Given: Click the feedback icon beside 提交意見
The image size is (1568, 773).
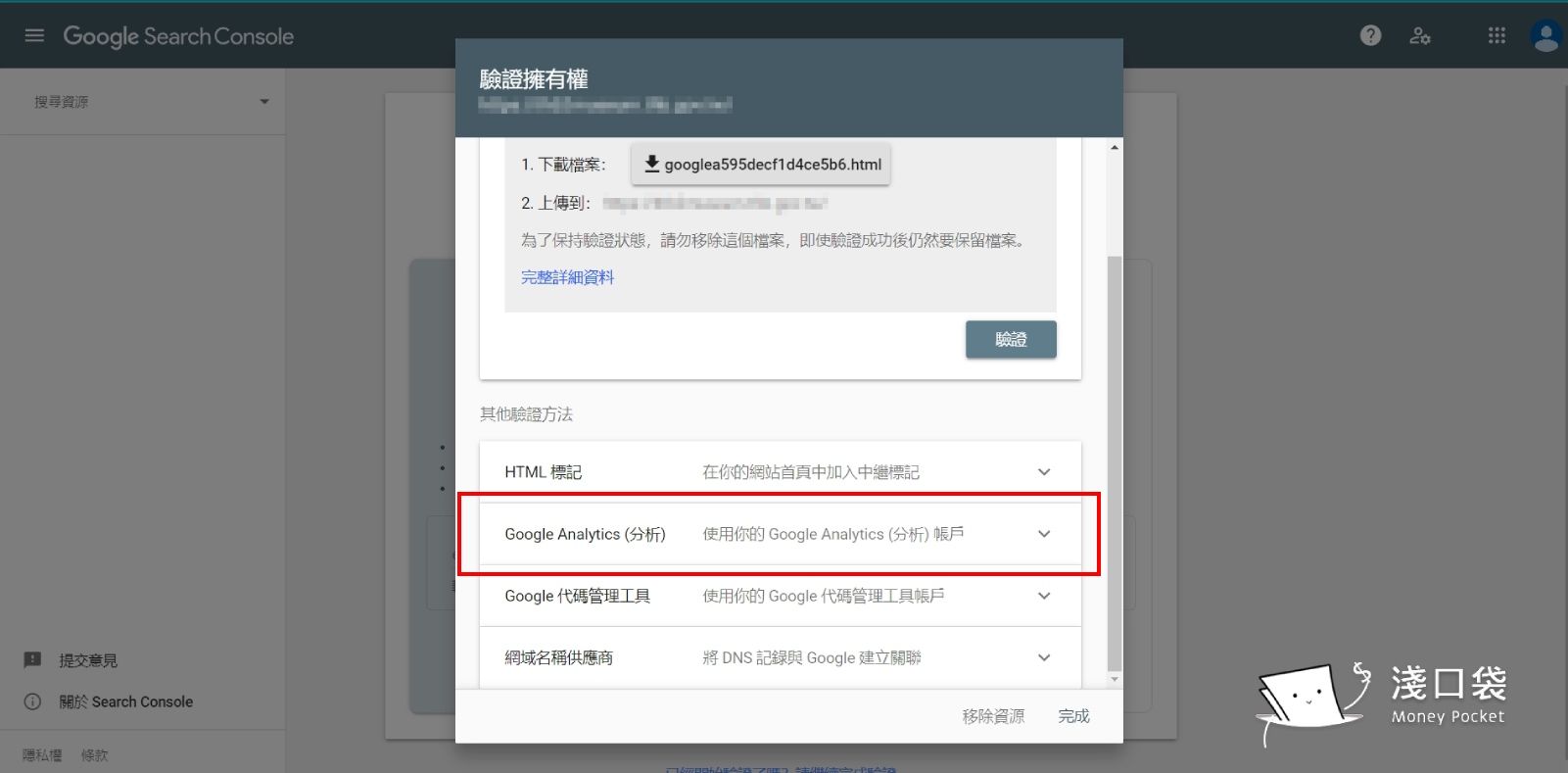Looking at the screenshot, I should (32, 659).
